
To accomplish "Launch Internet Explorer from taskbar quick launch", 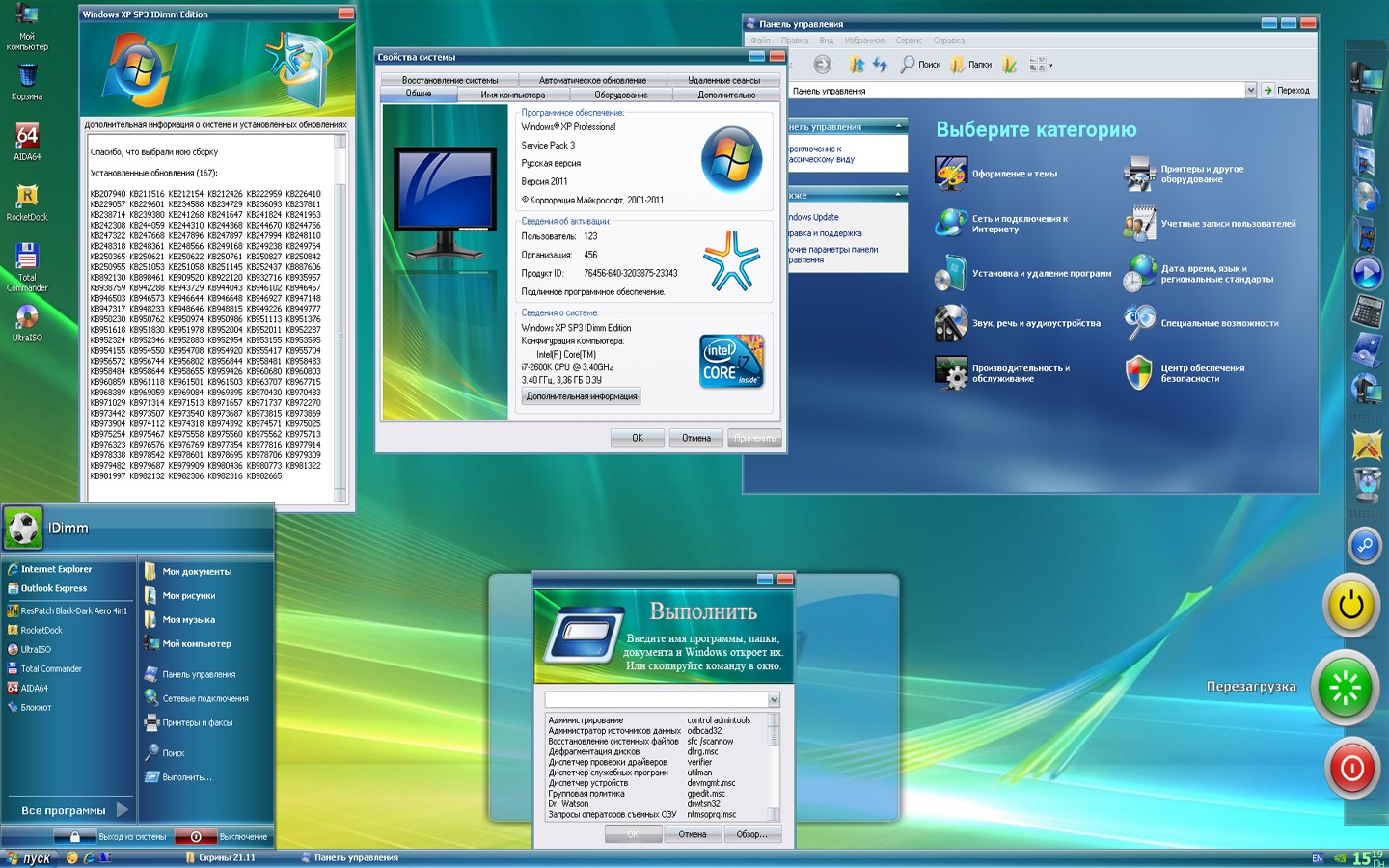I will tap(89, 857).
